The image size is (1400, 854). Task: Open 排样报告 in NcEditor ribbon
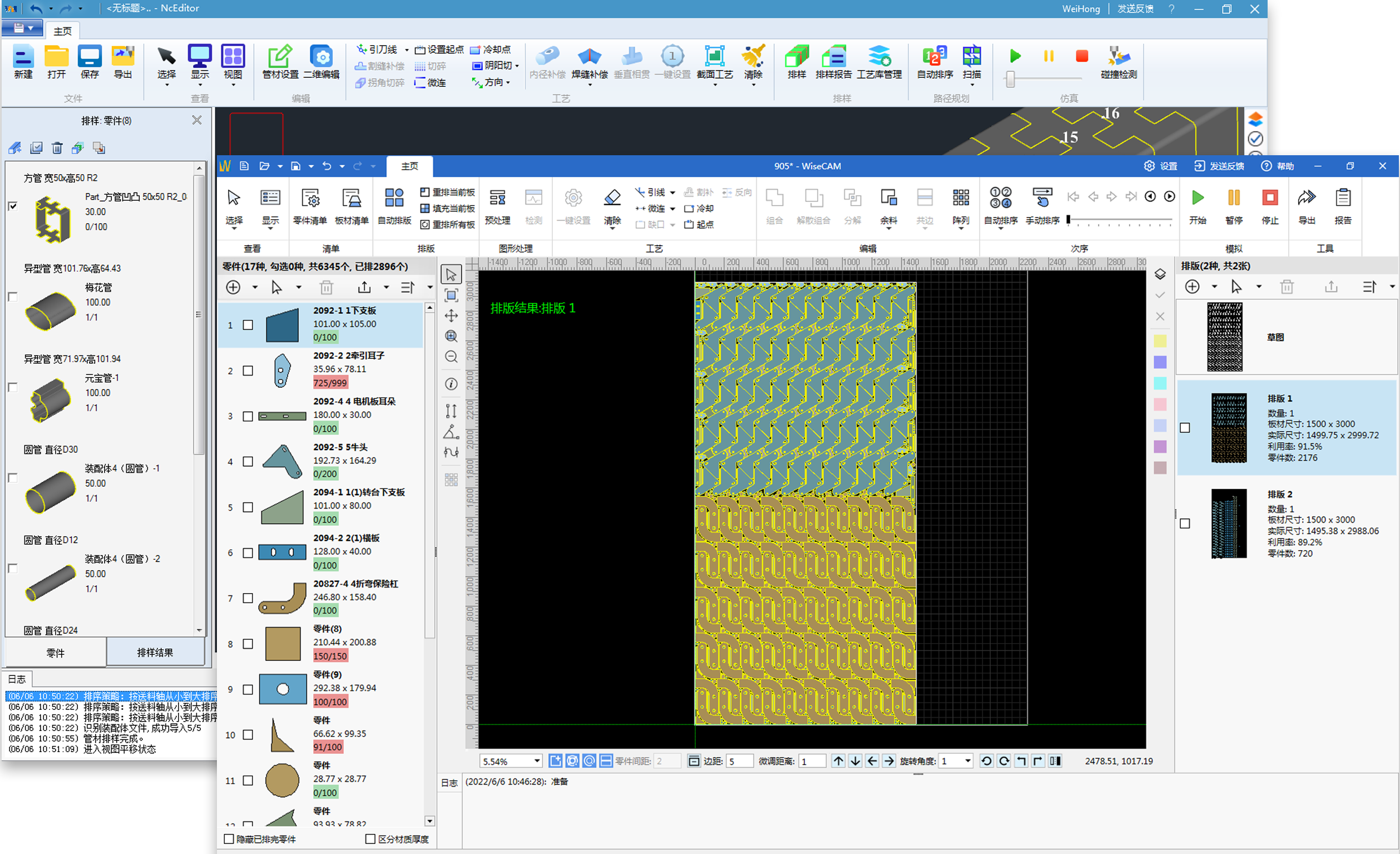pyautogui.click(x=834, y=62)
